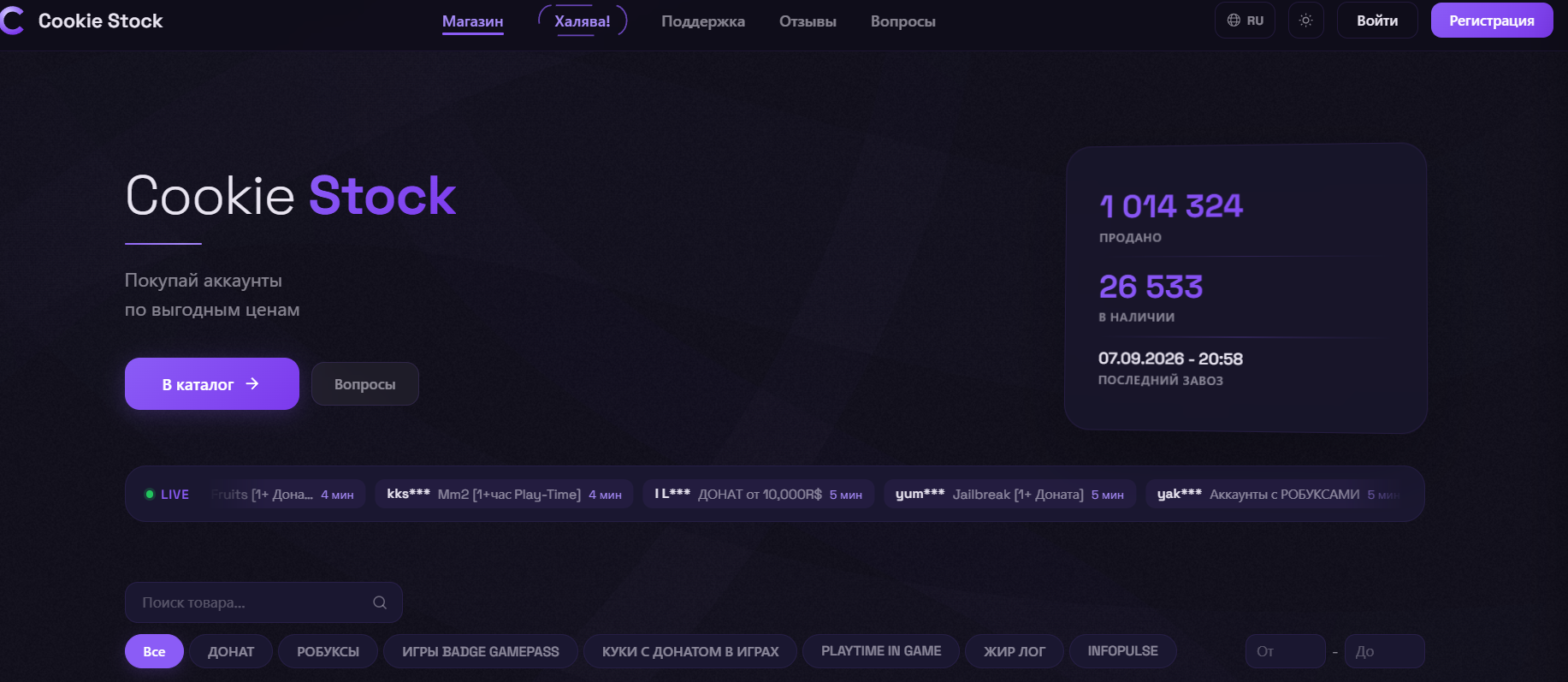Click the arrow icon in В каталог button
Viewport: 1568px width, 682px height.
(x=252, y=383)
